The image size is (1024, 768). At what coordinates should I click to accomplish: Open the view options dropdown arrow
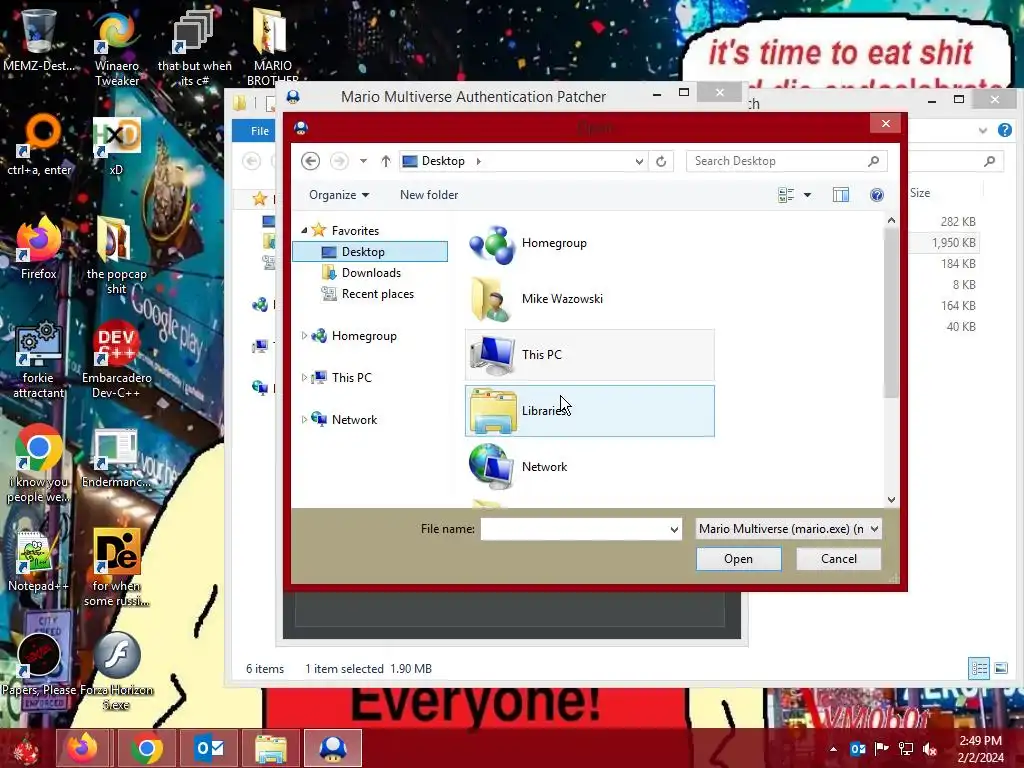(807, 195)
